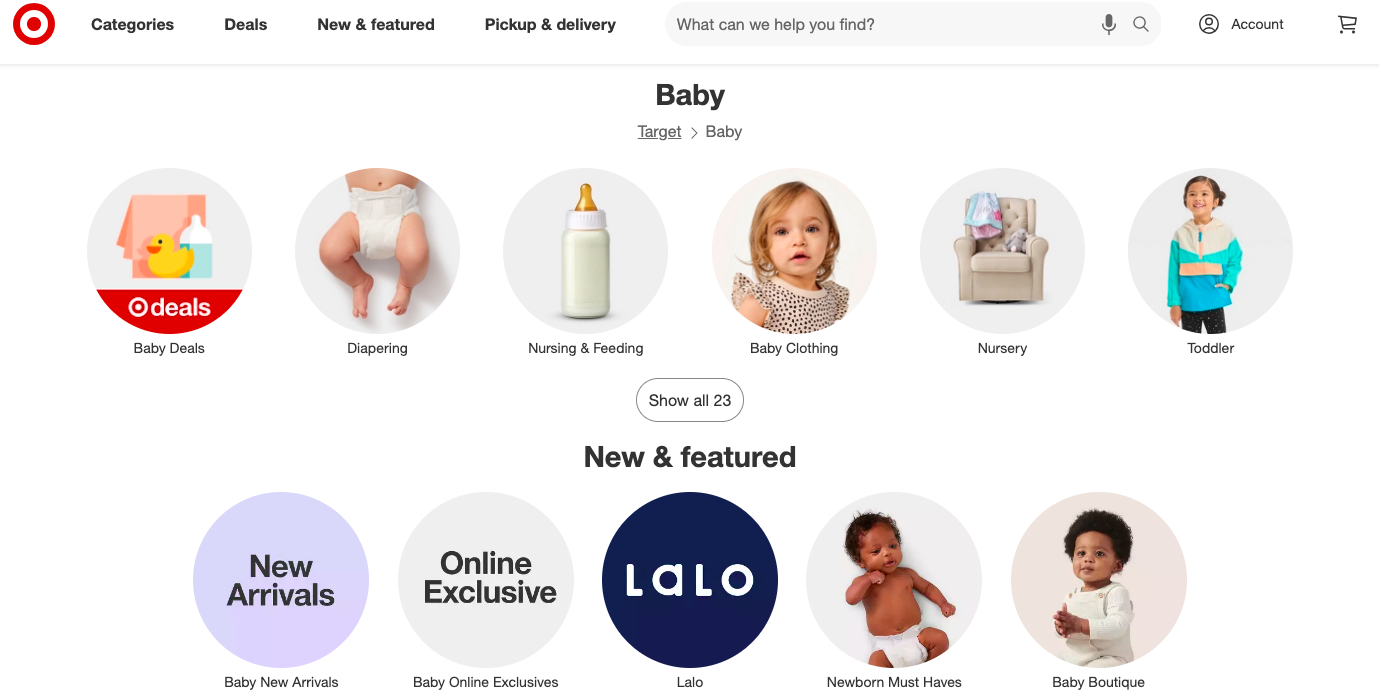Select the Lalo brand logo circle

[690, 580]
